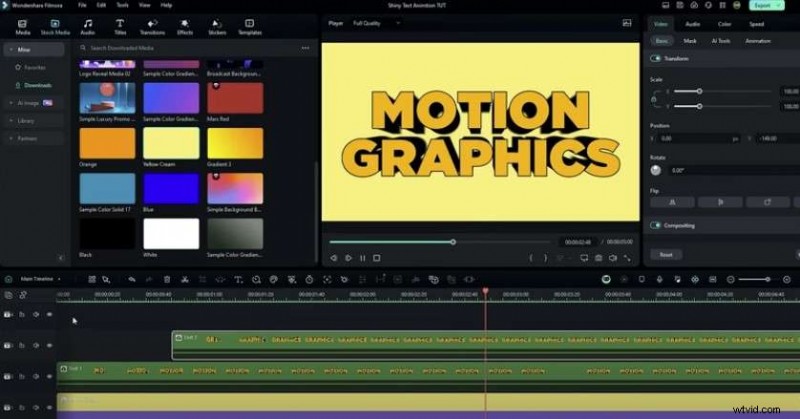Mute the MOTION text track

coord(36,377)
